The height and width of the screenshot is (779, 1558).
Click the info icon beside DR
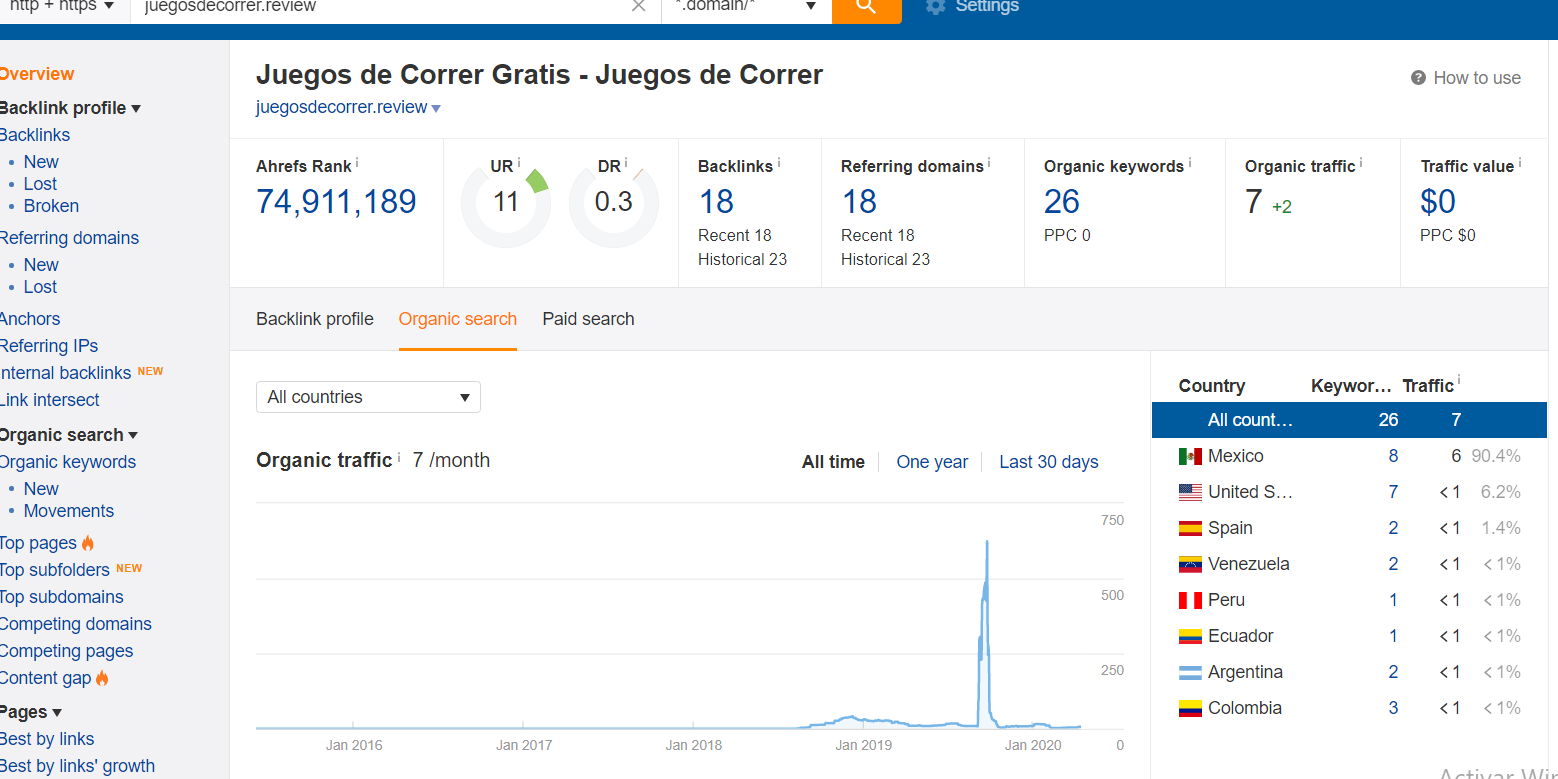[x=626, y=163]
